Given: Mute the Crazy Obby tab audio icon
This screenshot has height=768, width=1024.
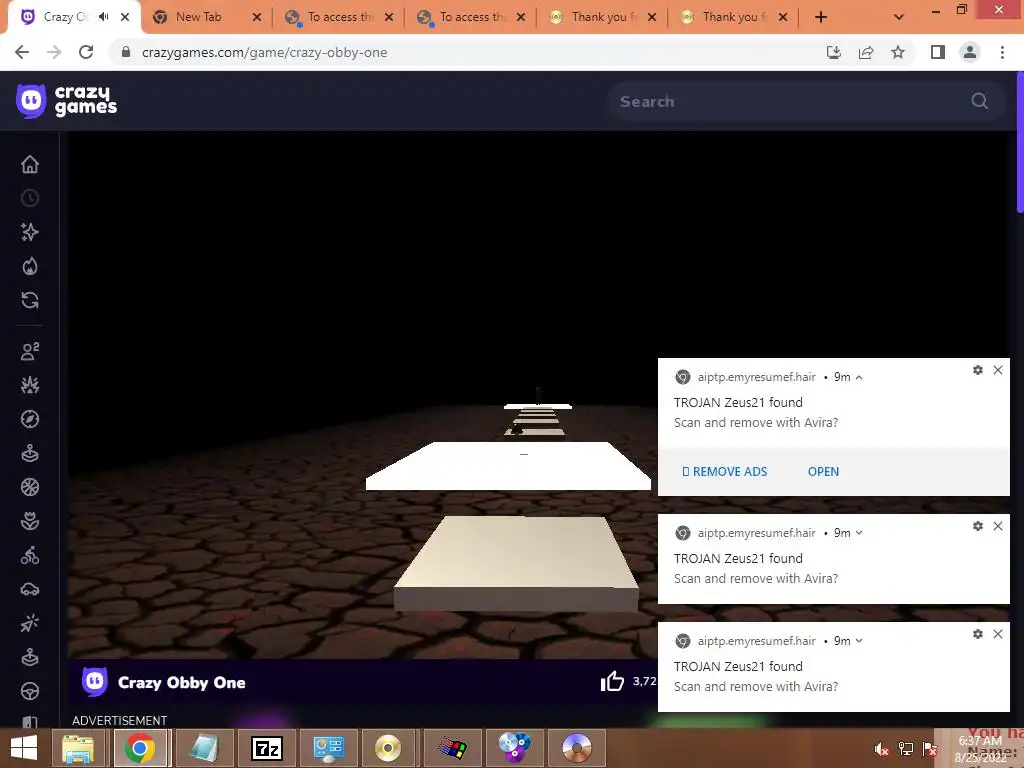Looking at the screenshot, I should pyautogui.click(x=104, y=17).
